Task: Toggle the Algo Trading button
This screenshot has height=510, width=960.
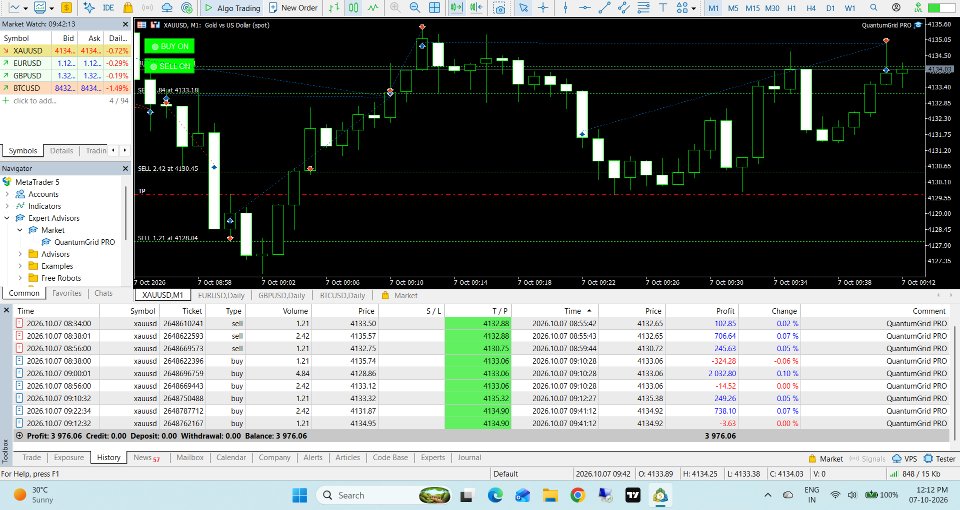Action: 232,7
